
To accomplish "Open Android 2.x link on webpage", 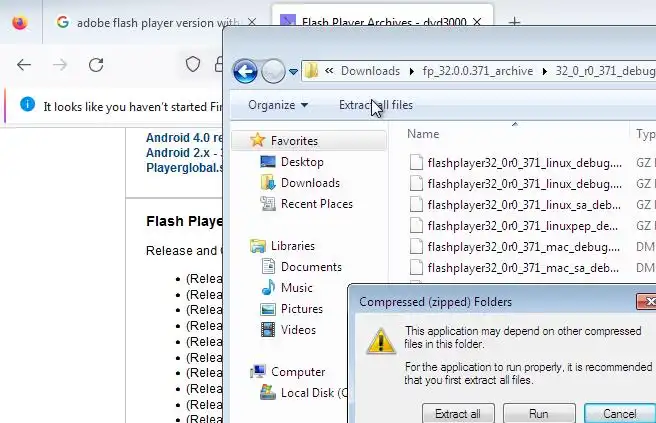I will point(184,153).
